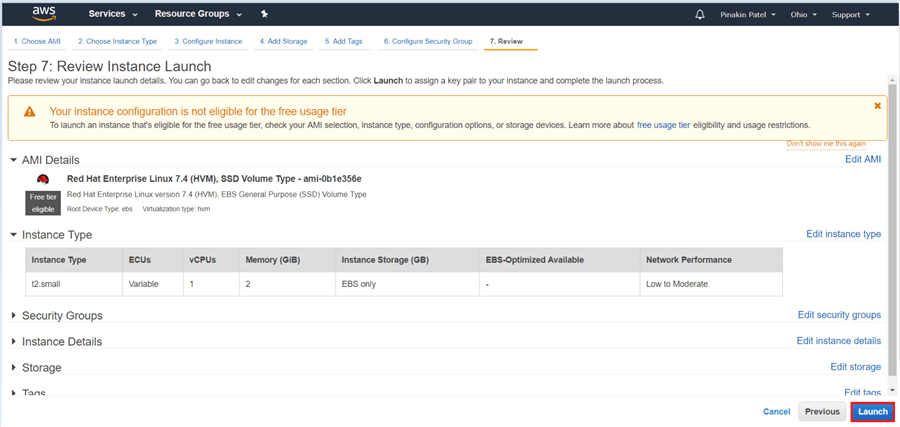Click the Edit security groups link

(839, 315)
